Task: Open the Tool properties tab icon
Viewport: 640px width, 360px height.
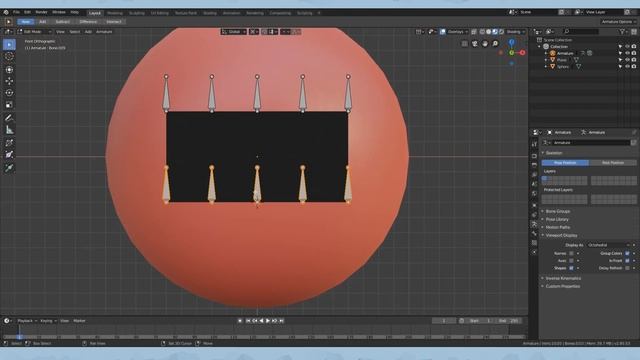Action: 534,144
